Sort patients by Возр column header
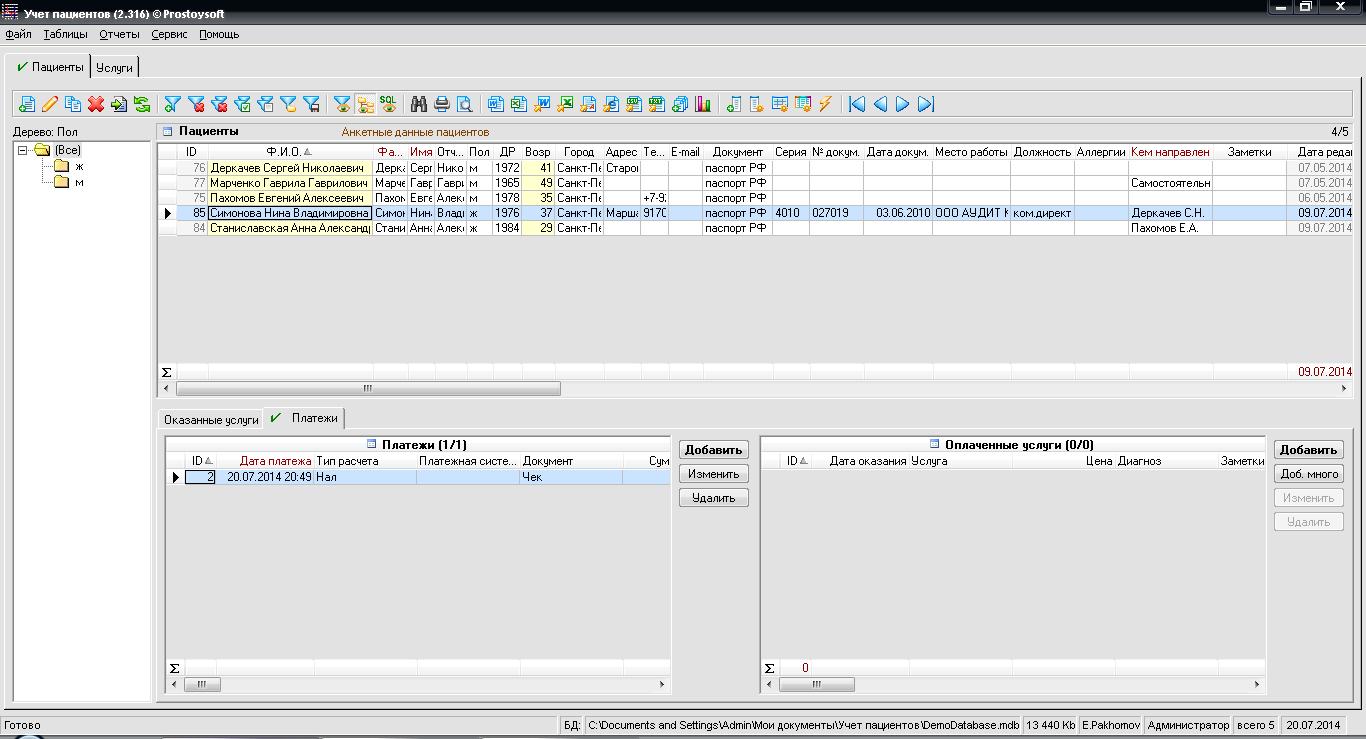The width and height of the screenshot is (1366, 739). click(538, 152)
